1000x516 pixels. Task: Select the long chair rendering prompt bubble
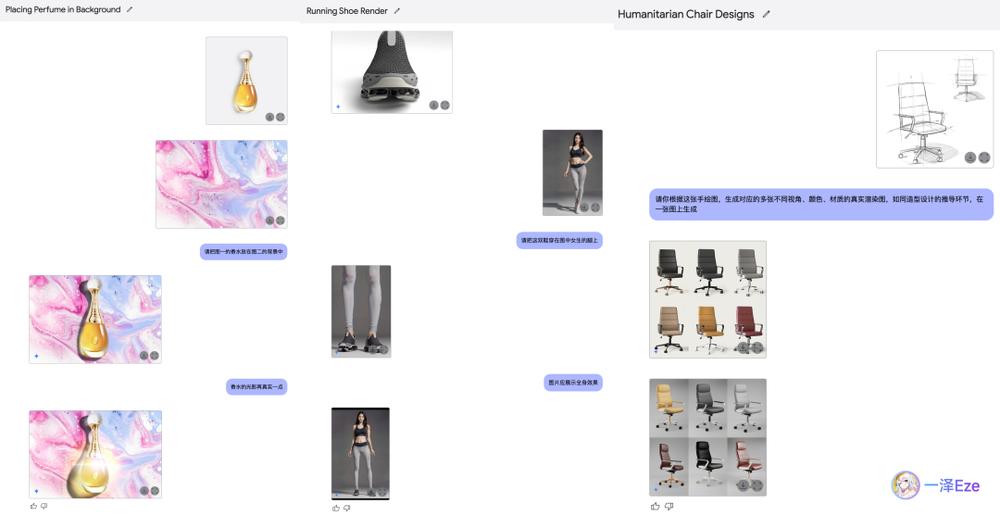pyautogui.click(x=822, y=204)
